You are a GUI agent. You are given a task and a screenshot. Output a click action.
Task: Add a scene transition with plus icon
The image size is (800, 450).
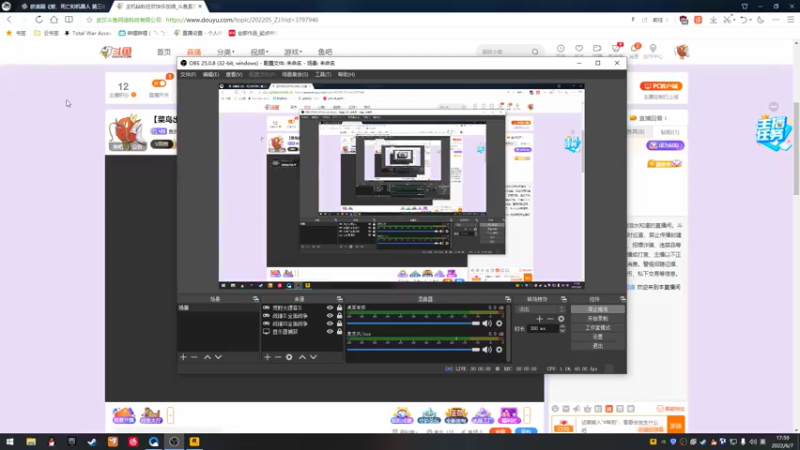pos(539,319)
